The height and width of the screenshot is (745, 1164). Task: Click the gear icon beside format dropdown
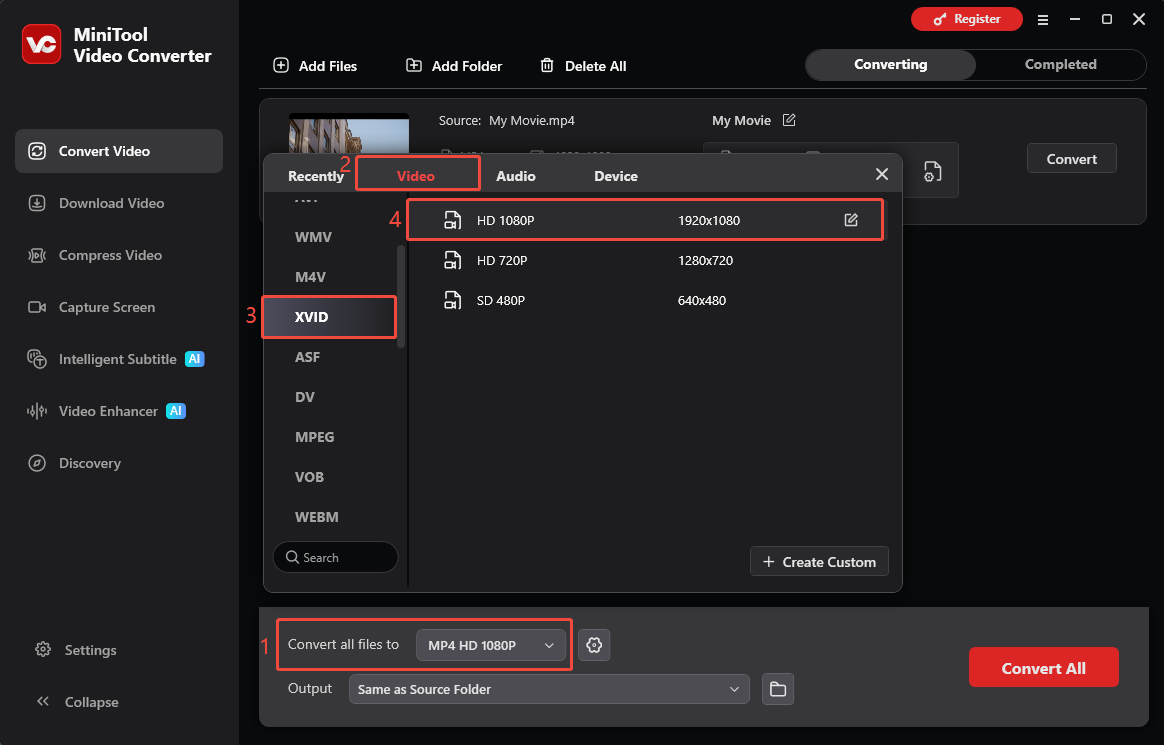pyautogui.click(x=594, y=645)
